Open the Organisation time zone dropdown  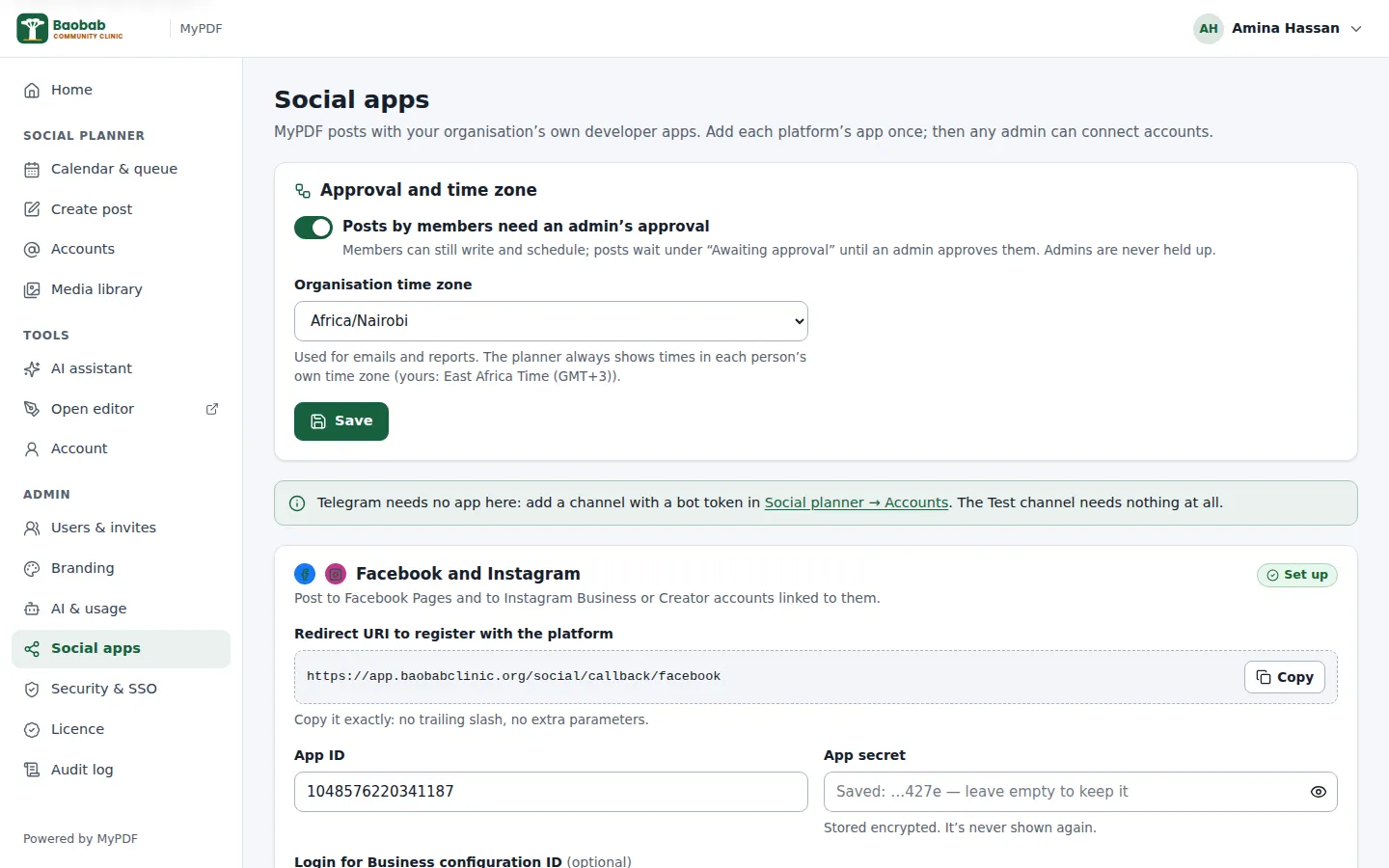click(x=551, y=321)
